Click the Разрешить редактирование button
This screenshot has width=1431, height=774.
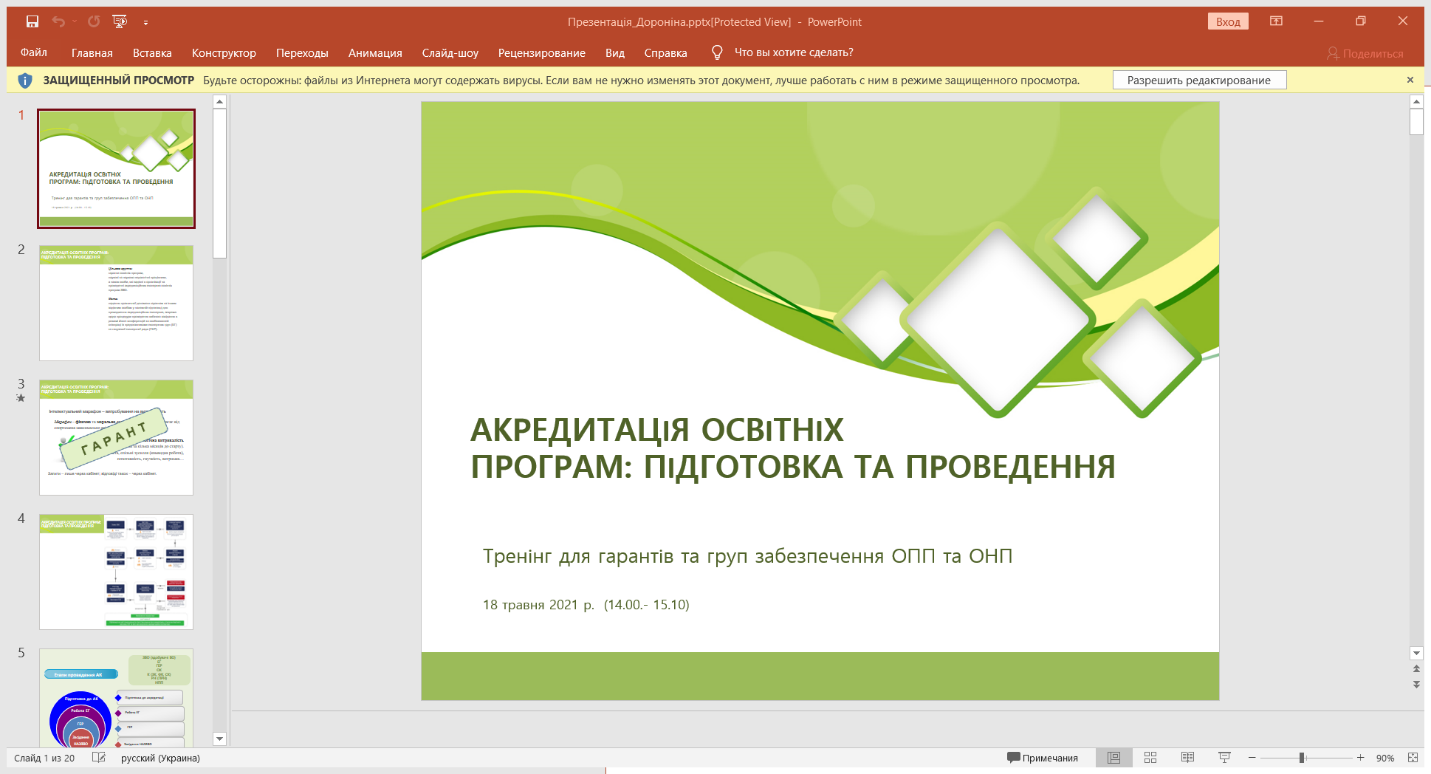point(1198,79)
